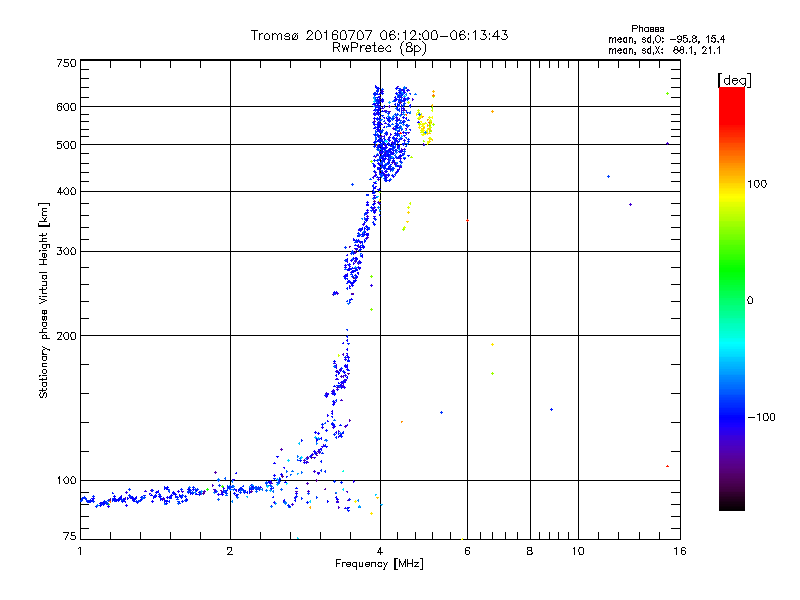The width and height of the screenshot is (800, 600).
Task: Click the x-axis tick label "1"
Action: click(x=80, y=551)
